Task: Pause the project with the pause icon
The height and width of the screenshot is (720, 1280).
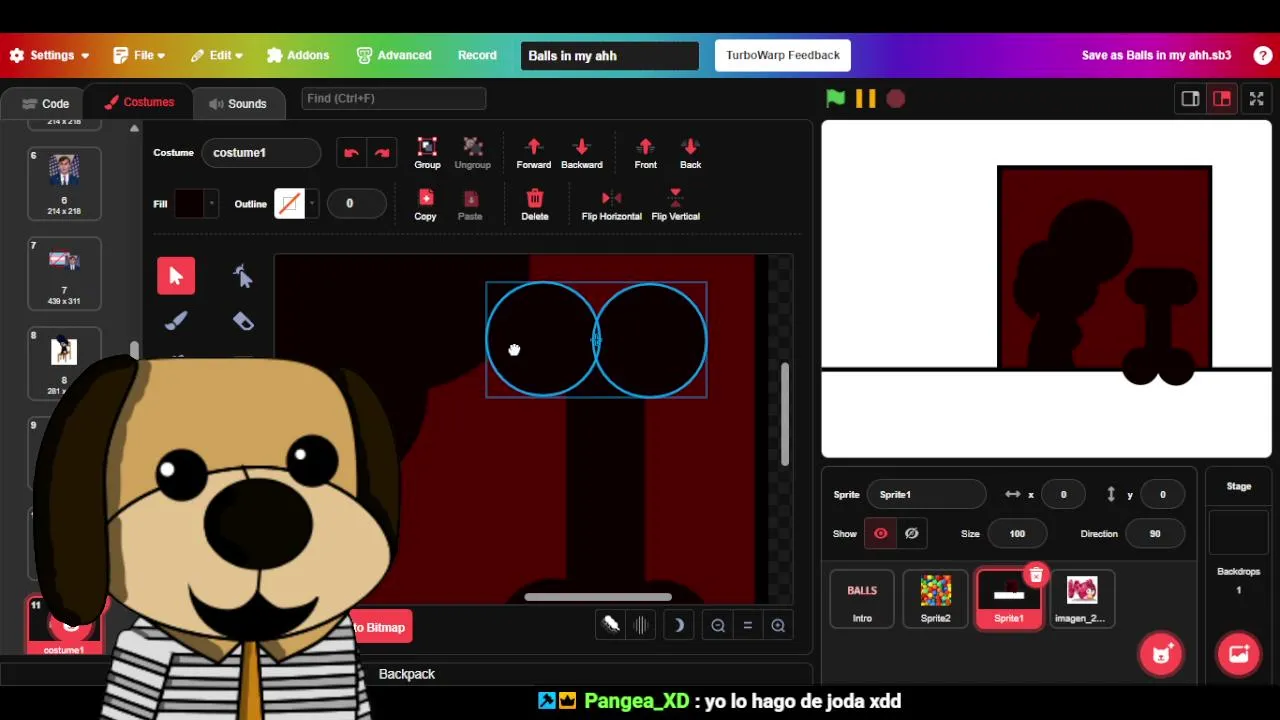Action: pos(866,98)
